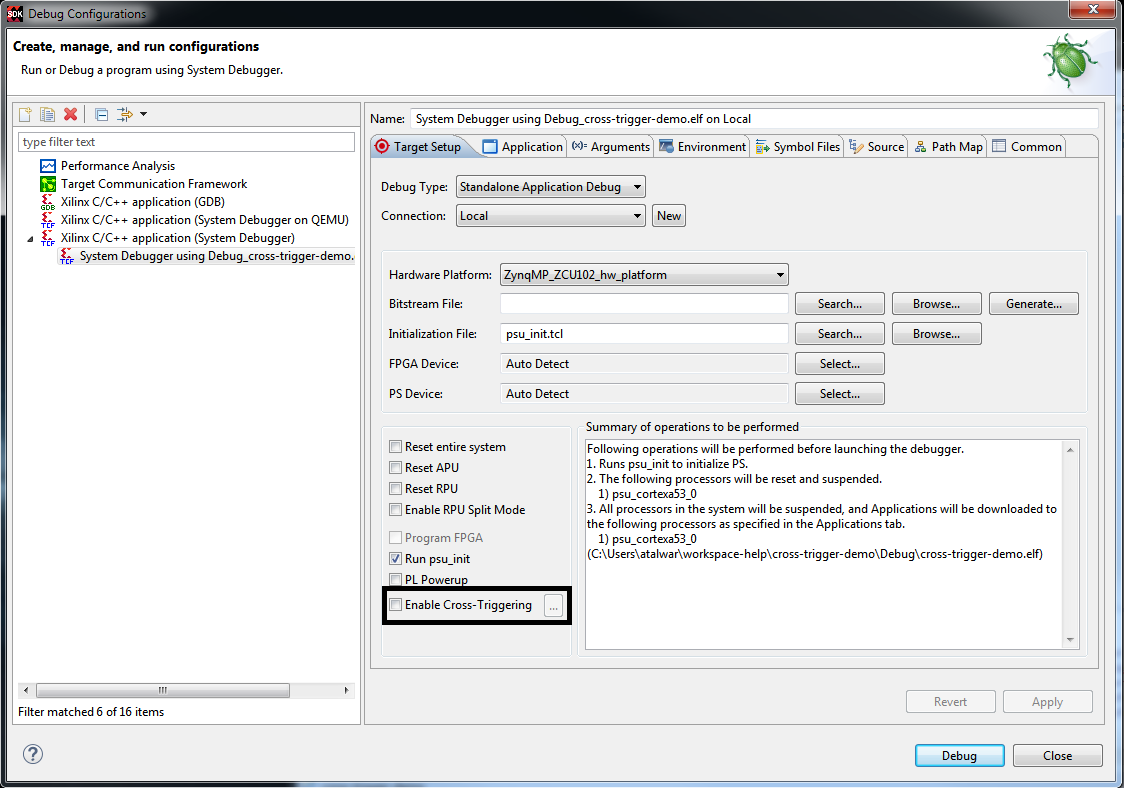The width and height of the screenshot is (1124, 788).
Task: Click the configuration tree horizontal scrollbar thumb
Action: click(163, 690)
